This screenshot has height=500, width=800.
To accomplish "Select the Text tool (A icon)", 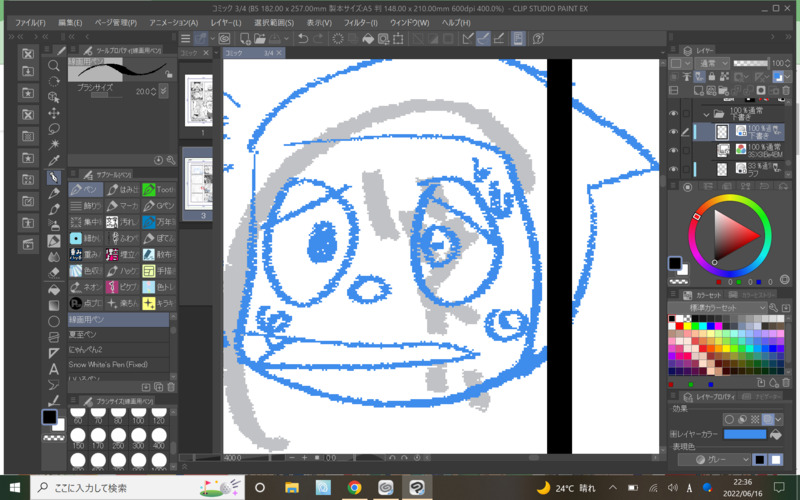I will click(x=54, y=369).
